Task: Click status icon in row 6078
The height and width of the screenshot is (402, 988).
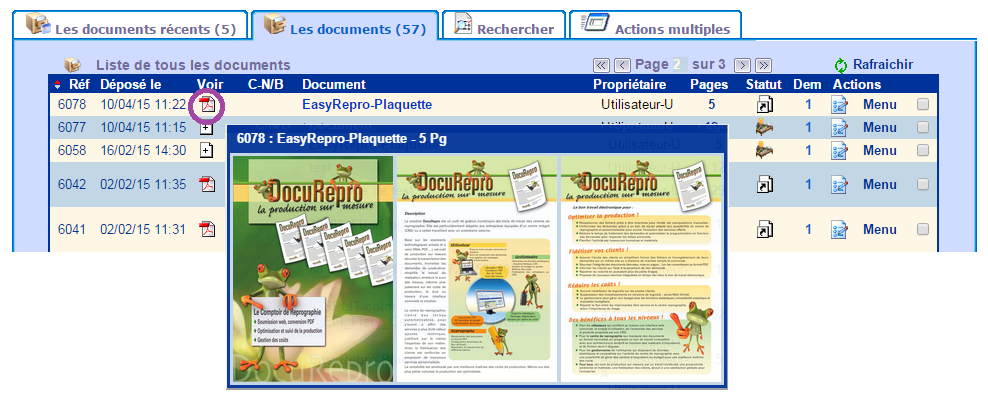Action: [764, 105]
